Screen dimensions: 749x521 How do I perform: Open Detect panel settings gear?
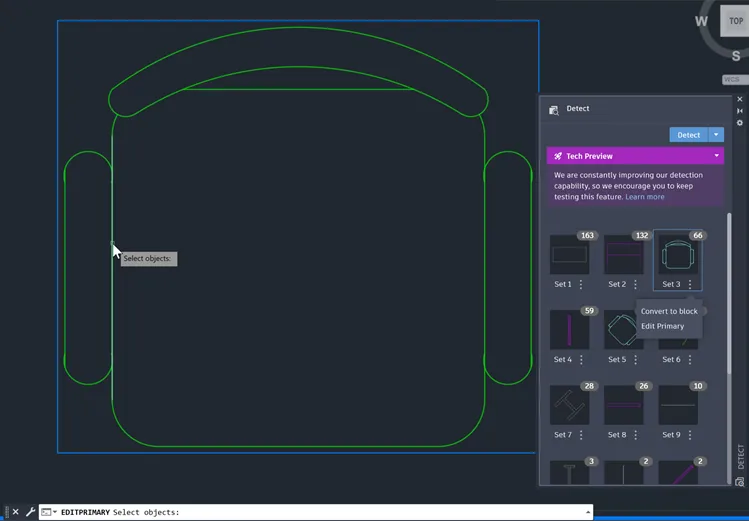point(740,123)
